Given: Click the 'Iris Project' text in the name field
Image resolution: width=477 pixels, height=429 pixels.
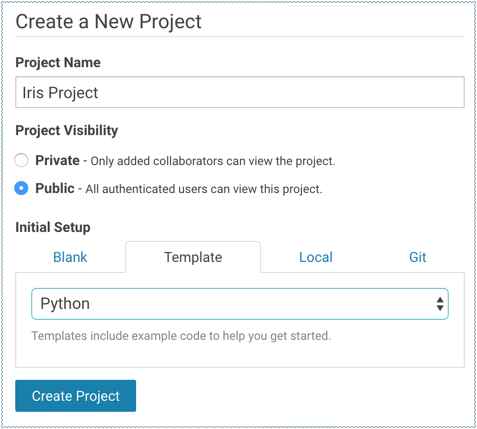Looking at the screenshot, I should [60, 93].
